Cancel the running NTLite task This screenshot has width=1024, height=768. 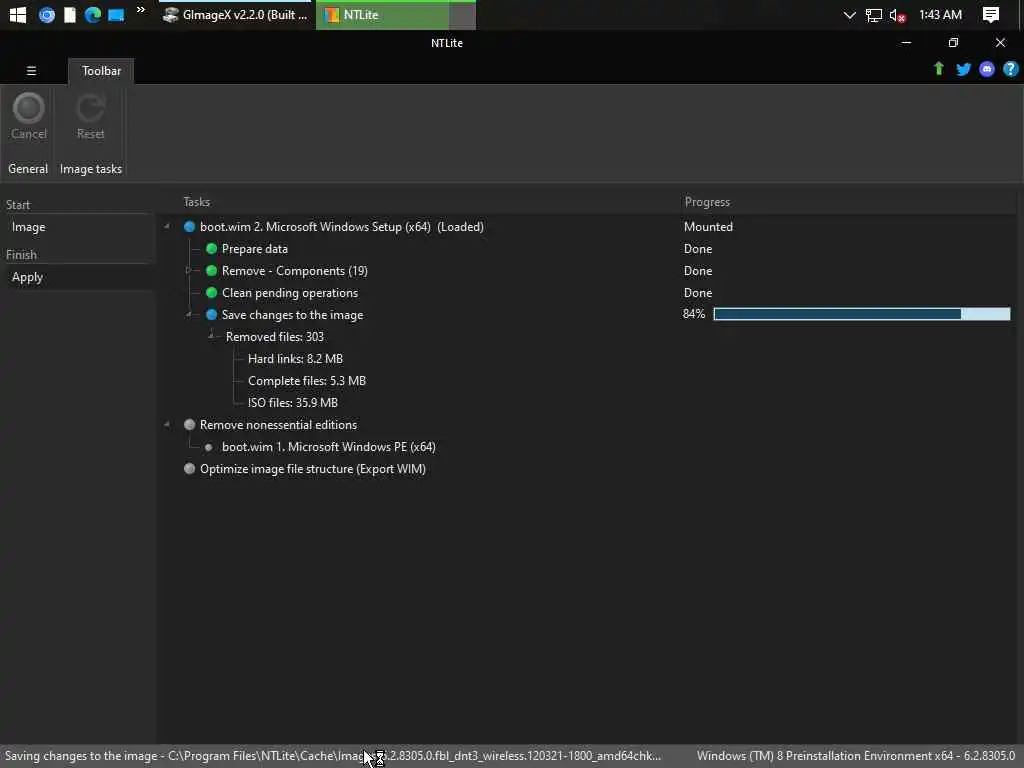pos(29,117)
